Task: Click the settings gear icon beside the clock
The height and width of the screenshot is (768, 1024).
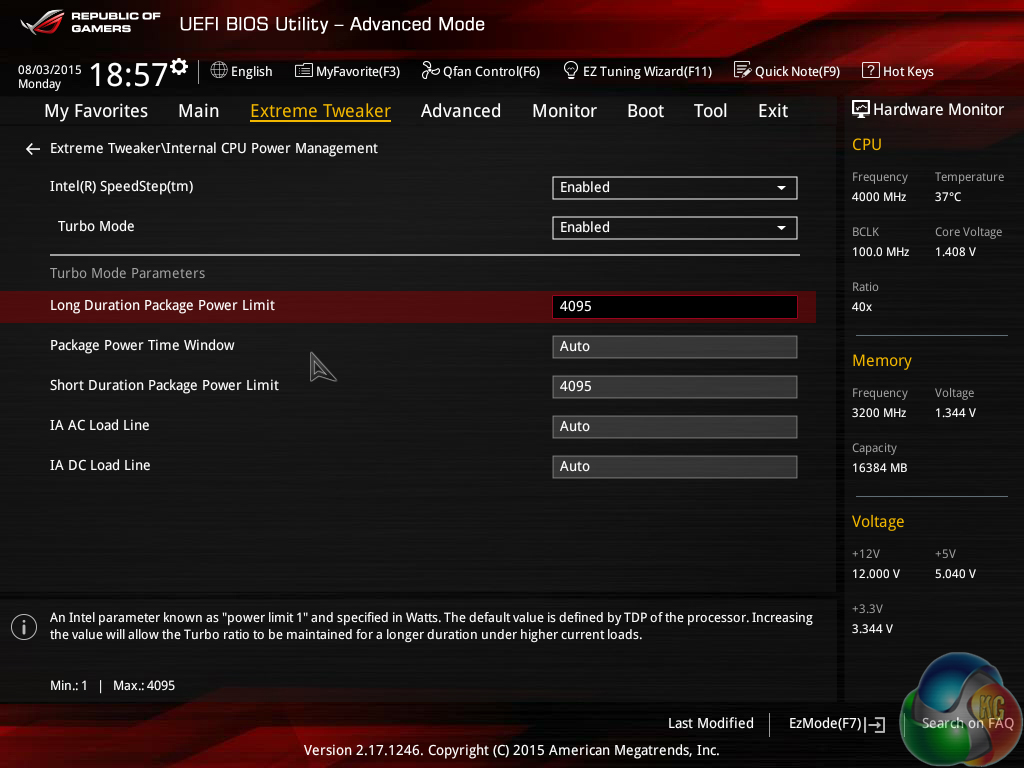Action: (x=179, y=66)
